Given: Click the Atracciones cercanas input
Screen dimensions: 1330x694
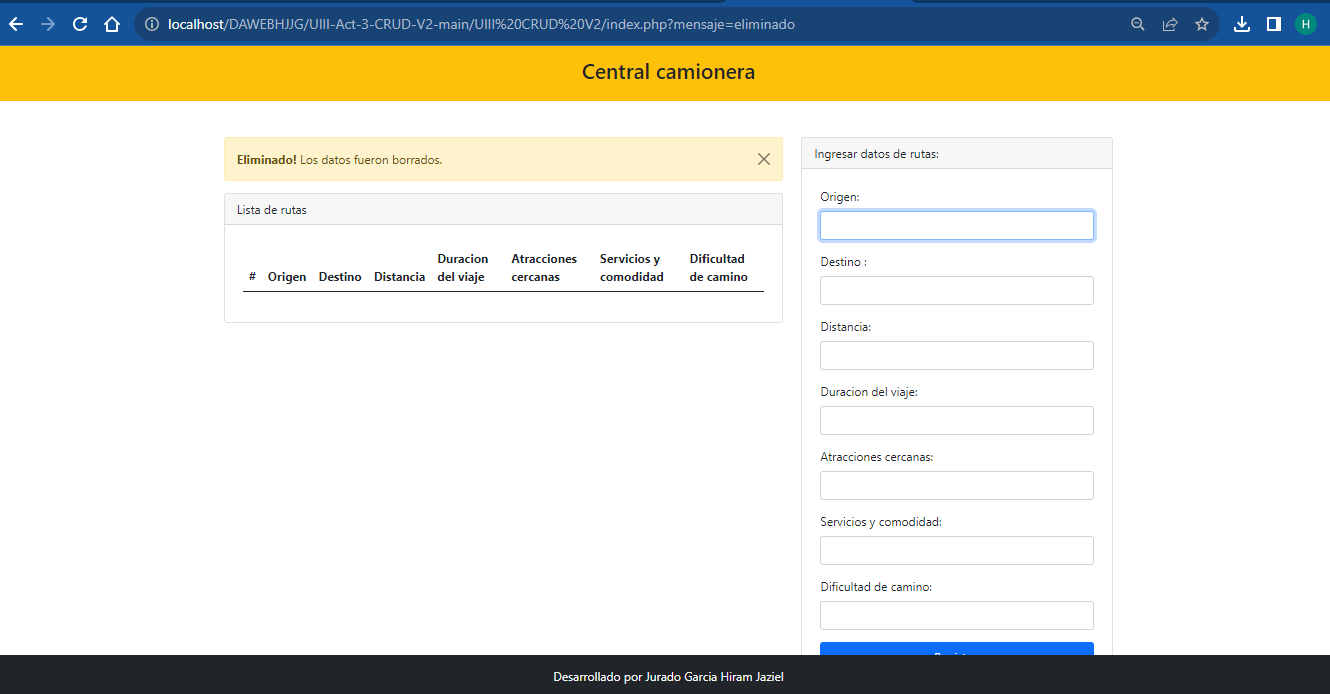Looking at the screenshot, I should pyautogui.click(x=956, y=485).
